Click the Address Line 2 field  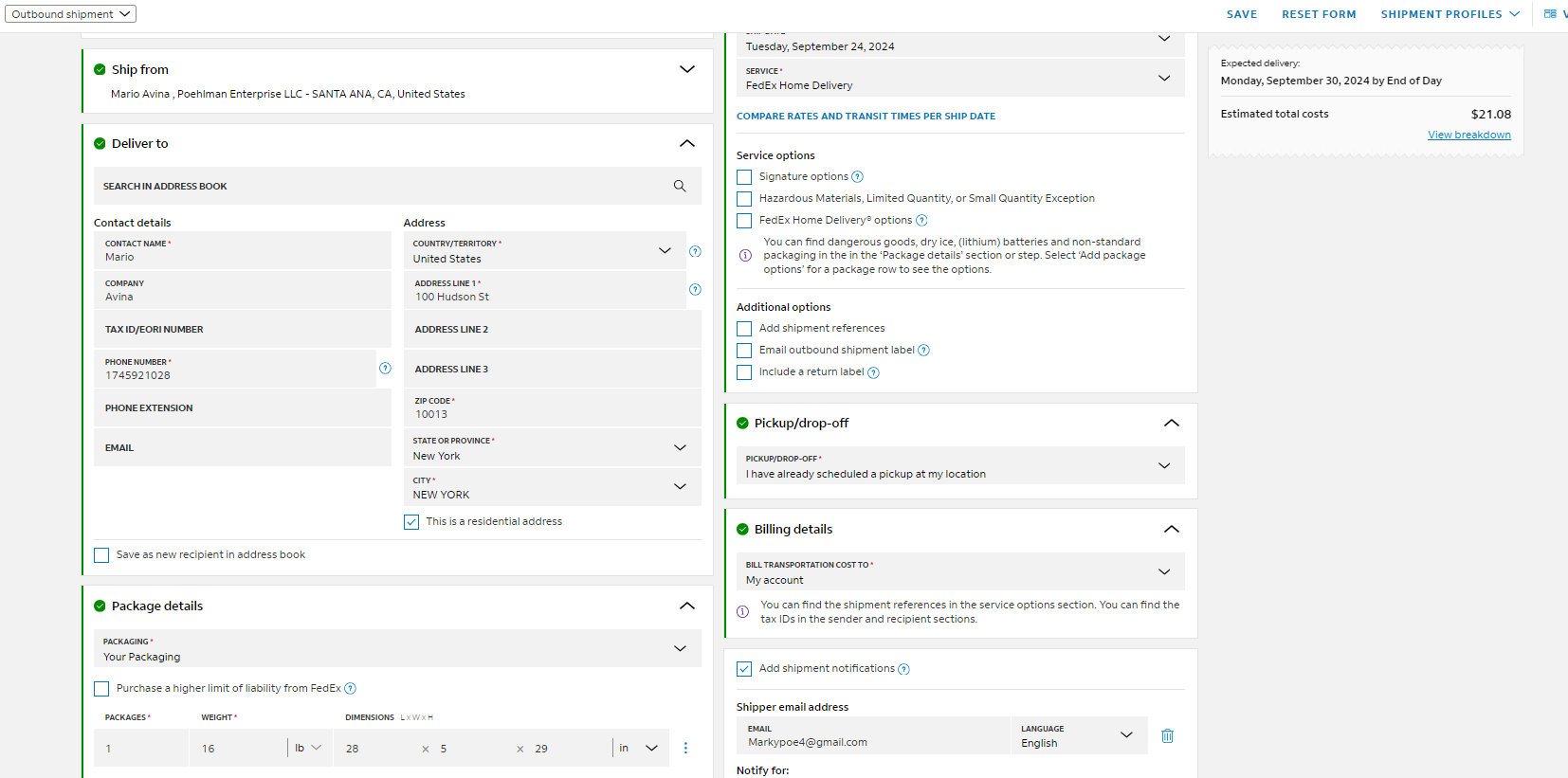(553, 329)
